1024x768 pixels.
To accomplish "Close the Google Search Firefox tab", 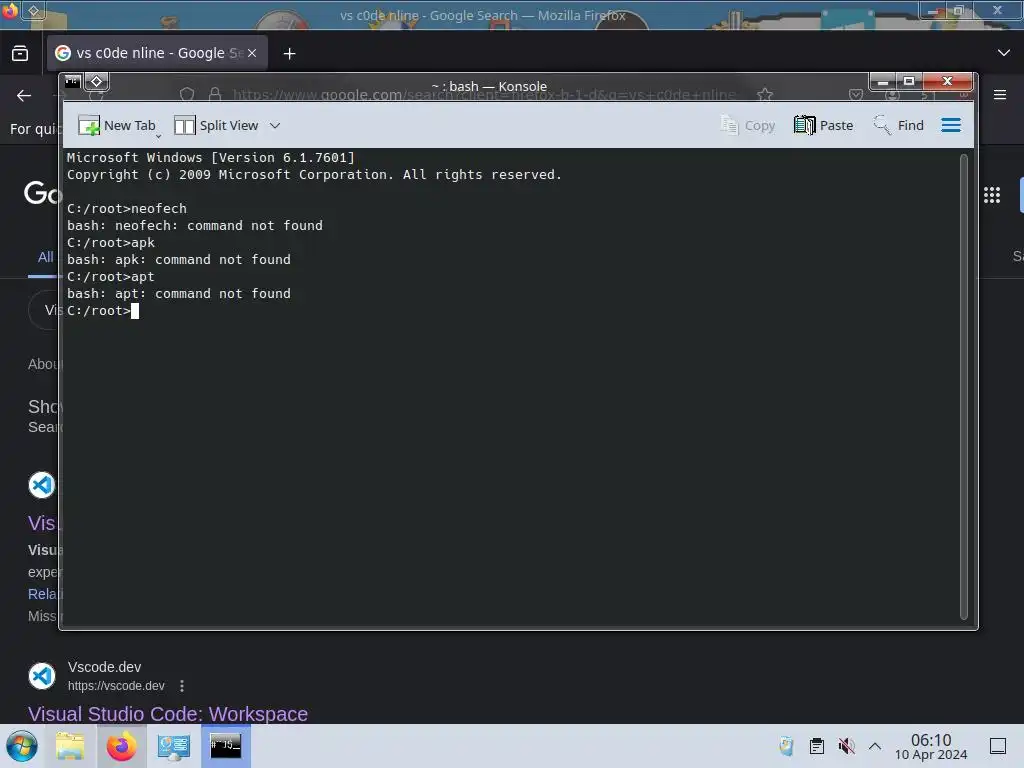I will tap(252, 54).
